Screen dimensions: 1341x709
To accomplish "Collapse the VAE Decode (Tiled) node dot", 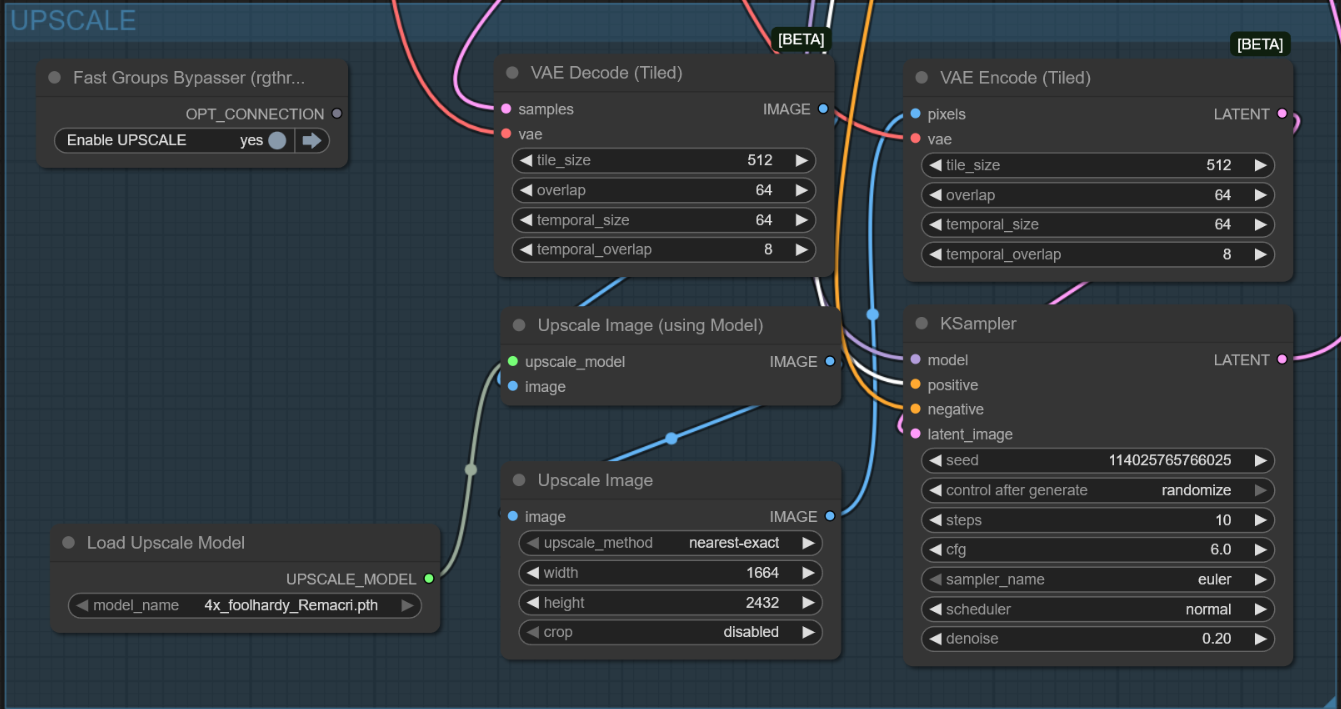I will point(513,73).
